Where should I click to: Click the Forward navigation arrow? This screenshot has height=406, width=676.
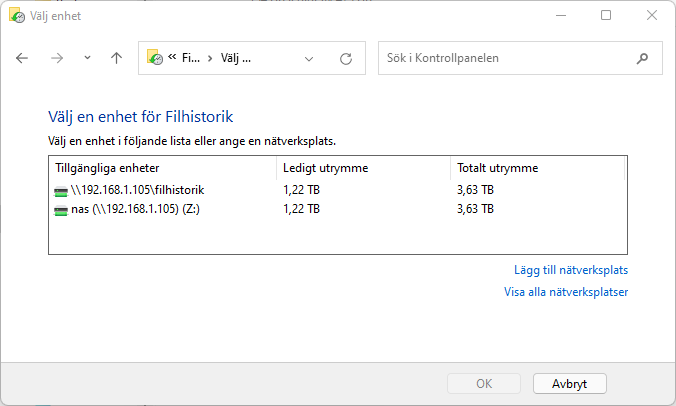57,58
